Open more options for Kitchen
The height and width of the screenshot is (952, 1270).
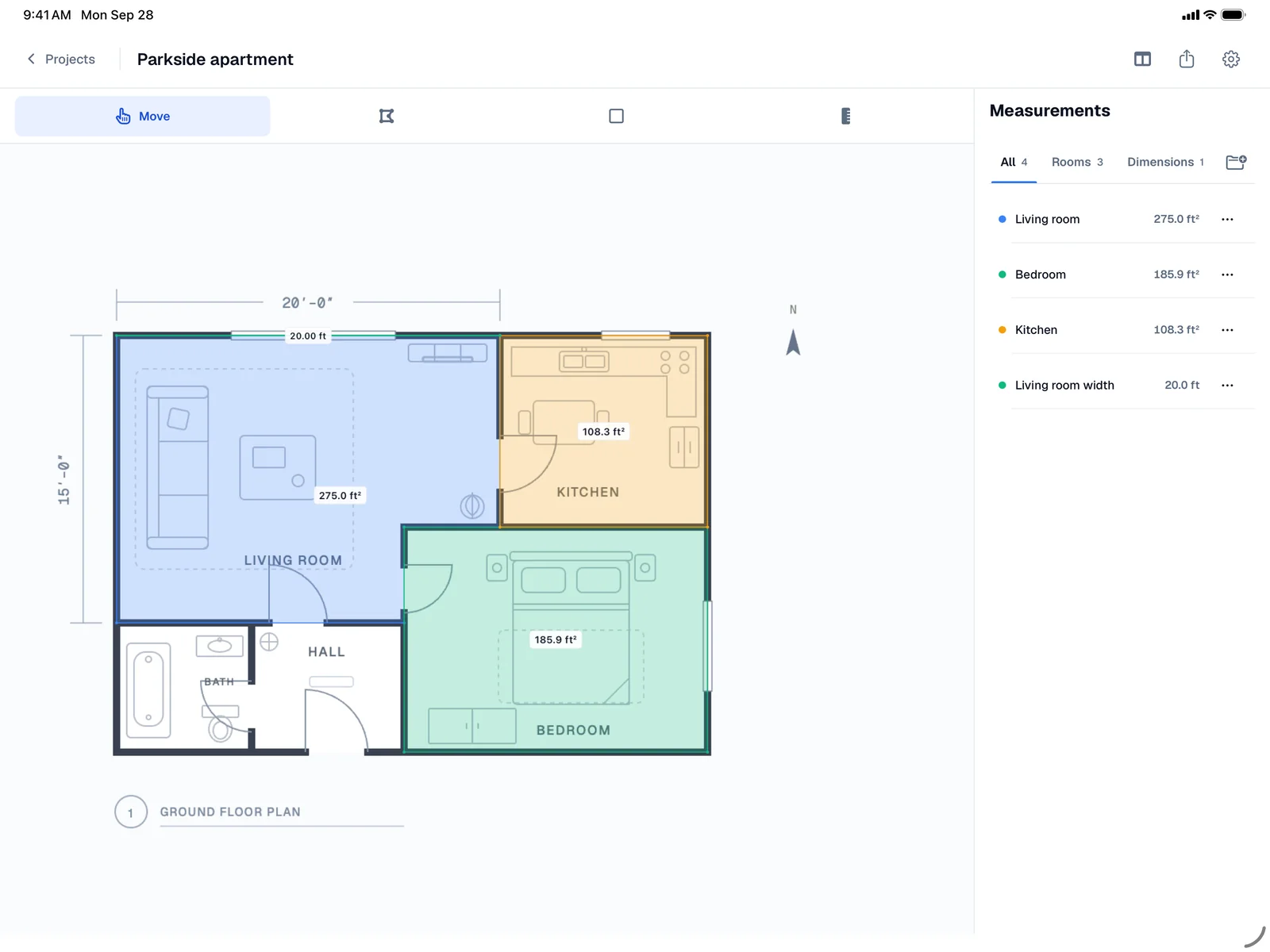pyautogui.click(x=1227, y=330)
